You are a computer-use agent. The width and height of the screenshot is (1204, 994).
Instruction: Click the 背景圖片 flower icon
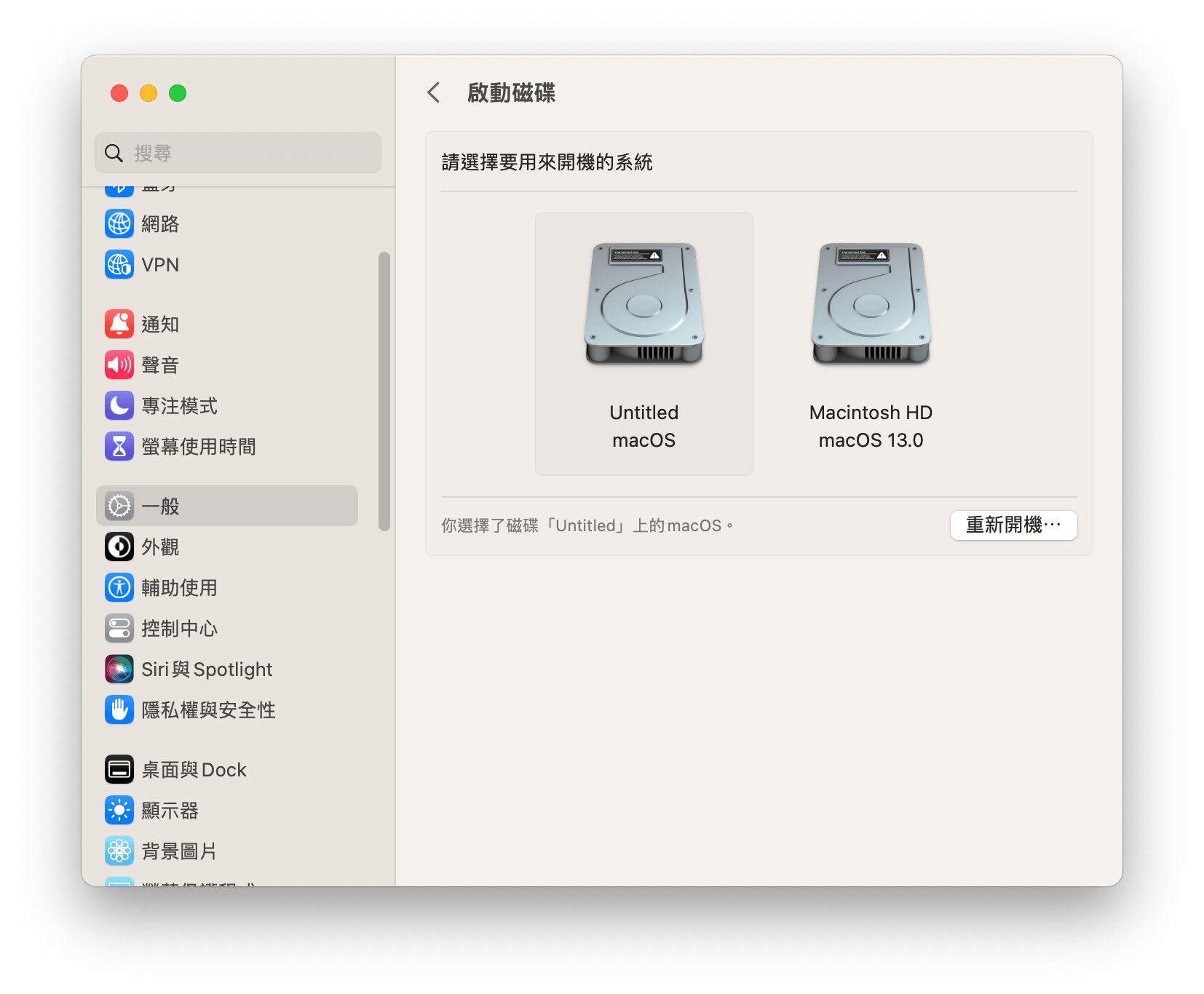tap(119, 851)
